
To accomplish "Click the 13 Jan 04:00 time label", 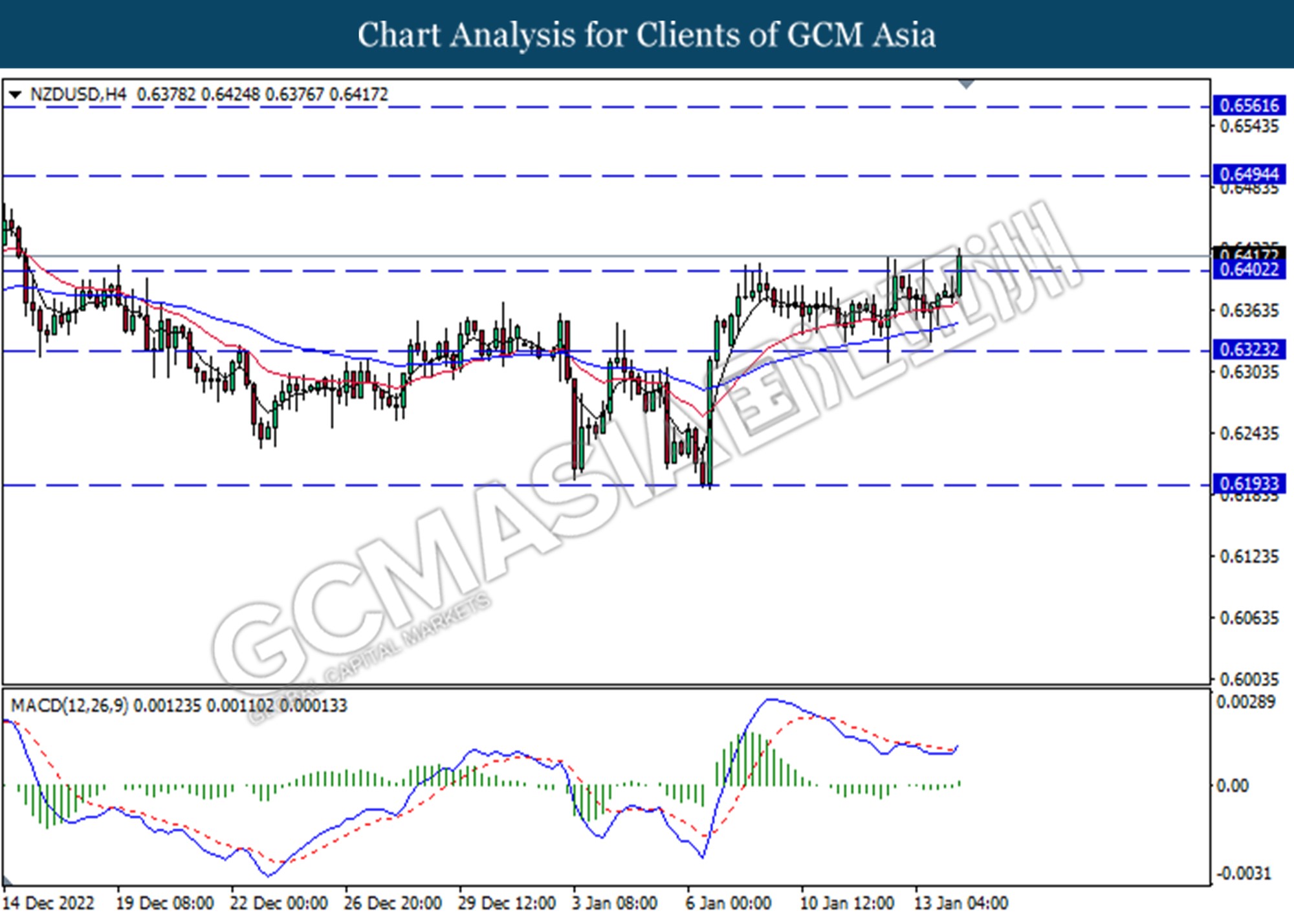I will (x=961, y=903).
